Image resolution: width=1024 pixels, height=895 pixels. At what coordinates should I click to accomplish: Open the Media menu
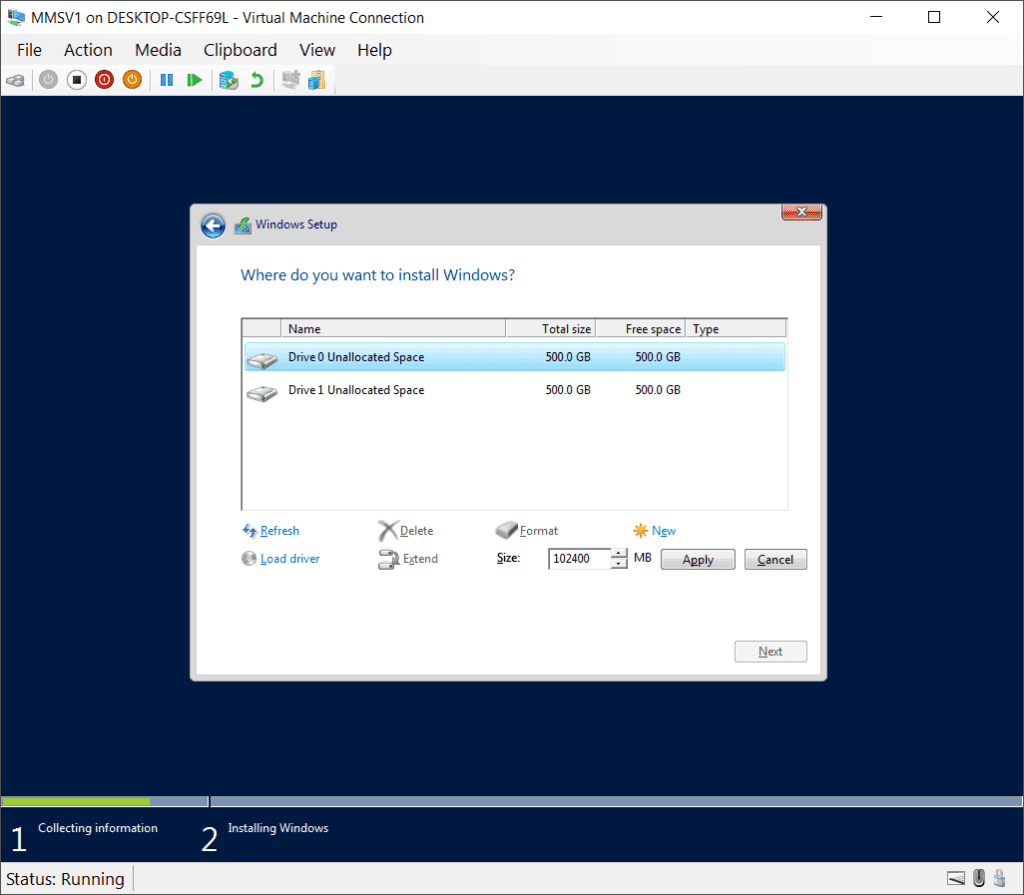coord(158,50)
